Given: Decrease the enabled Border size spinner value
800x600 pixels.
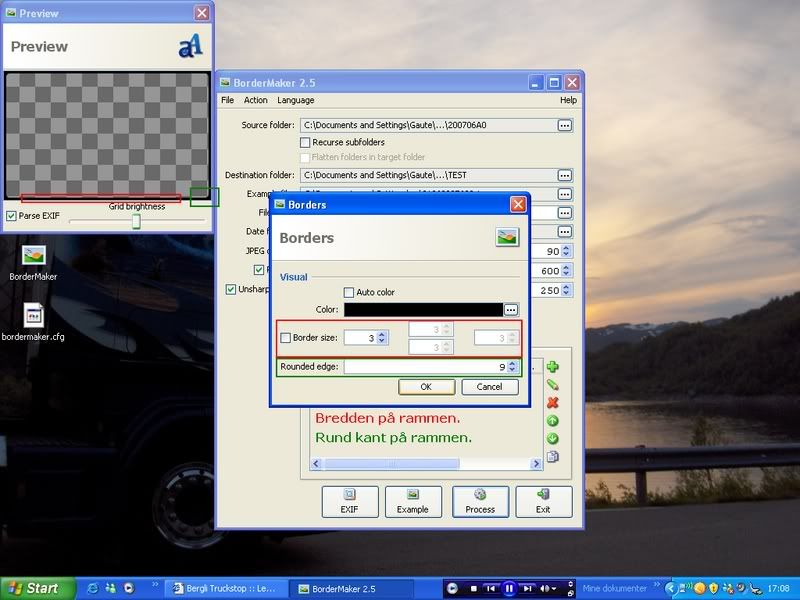Looking at the screenshot, I should click(x=382, y=341).
